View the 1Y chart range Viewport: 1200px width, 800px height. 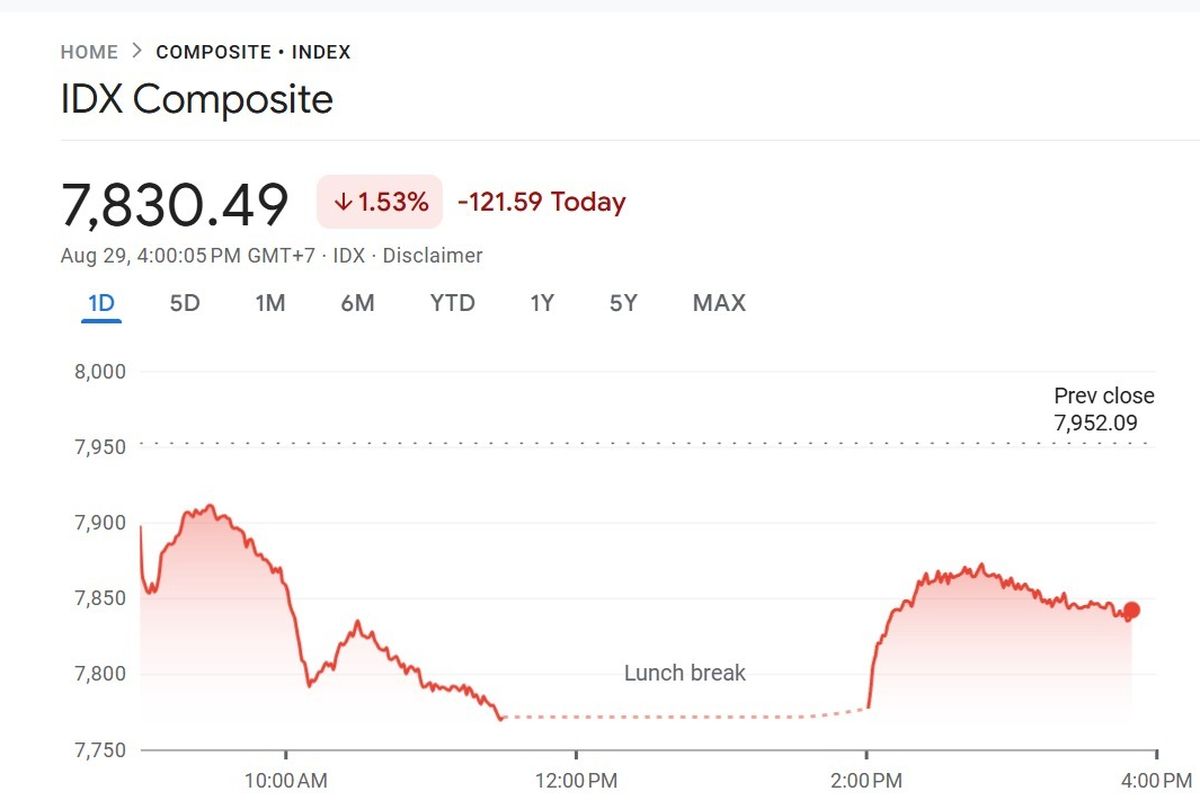(541, 303)
